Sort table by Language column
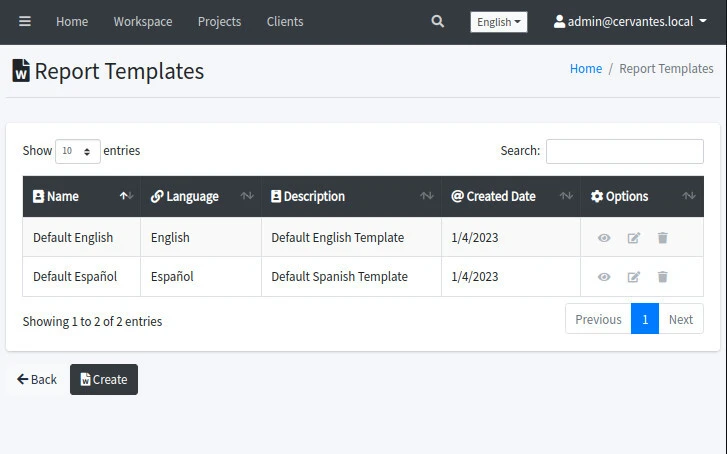 (200, 197)
